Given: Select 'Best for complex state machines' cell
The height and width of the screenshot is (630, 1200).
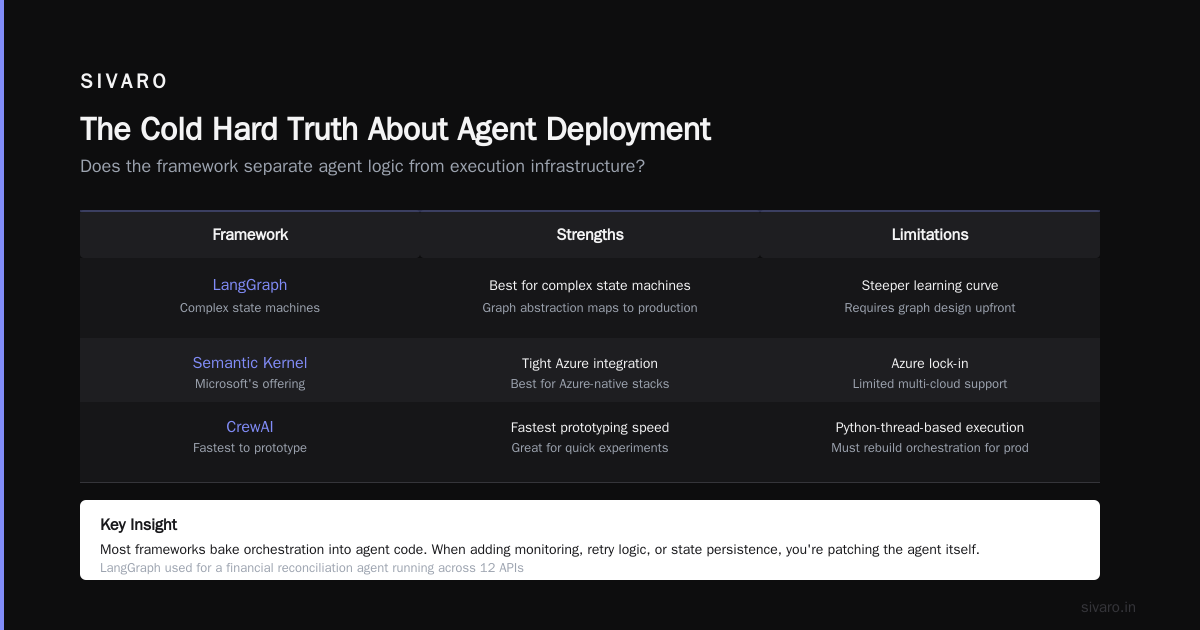Looking at the screenshot, I should tap(590, 285).
